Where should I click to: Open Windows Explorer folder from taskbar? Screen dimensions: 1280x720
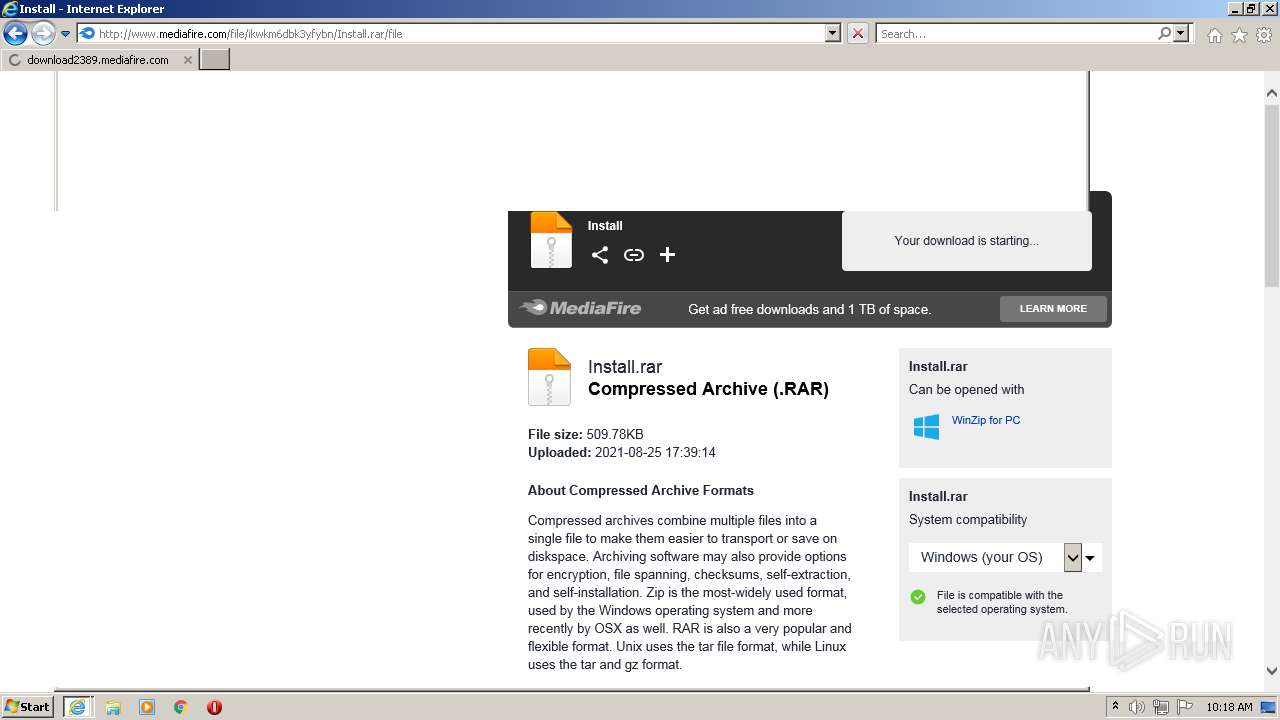[x=113, y=707]
